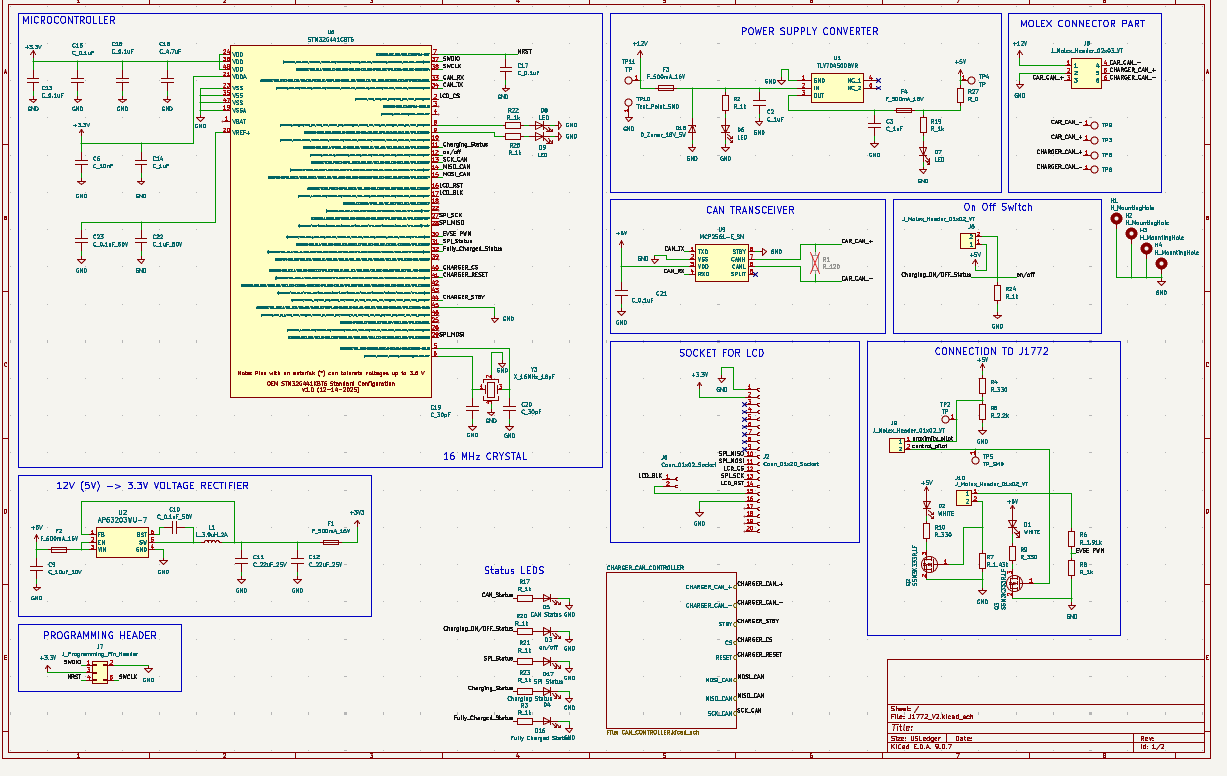Viewport: 1227px width, 776px height.
Task: Select test point TP4 near +5V
Action: (x=971, y=81)
